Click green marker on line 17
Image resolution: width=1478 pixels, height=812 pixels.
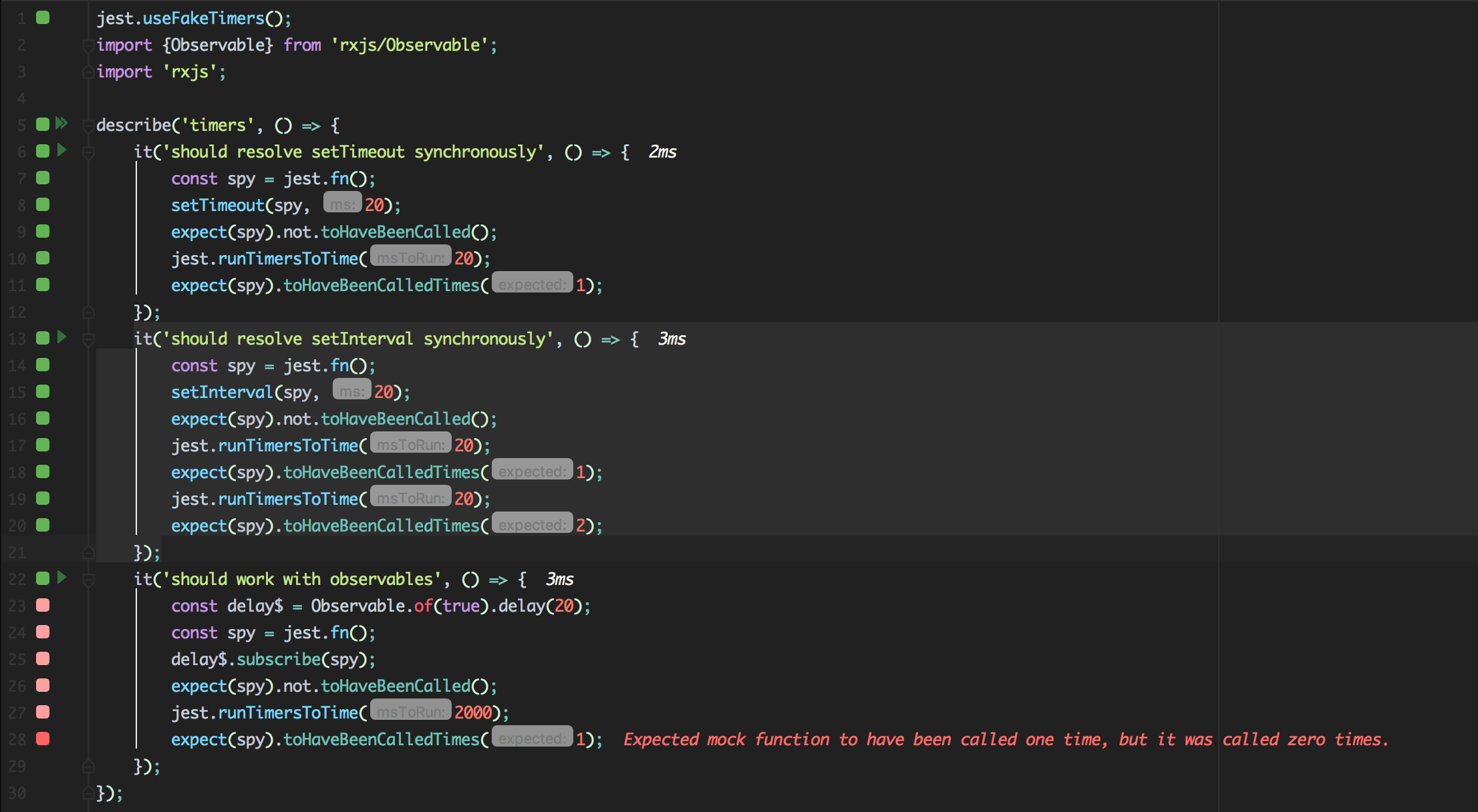43,445
